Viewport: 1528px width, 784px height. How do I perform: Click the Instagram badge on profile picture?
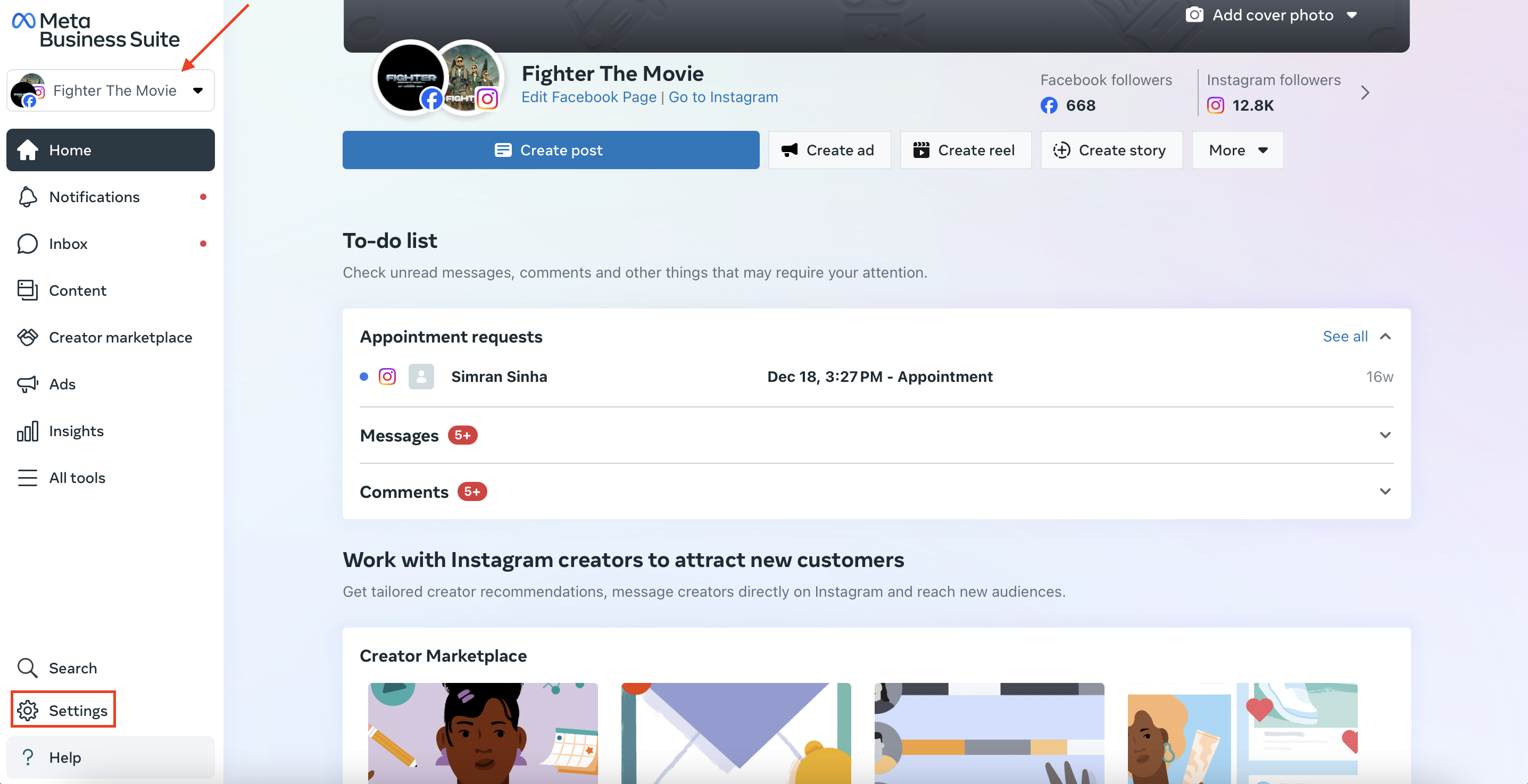point(487,99)
